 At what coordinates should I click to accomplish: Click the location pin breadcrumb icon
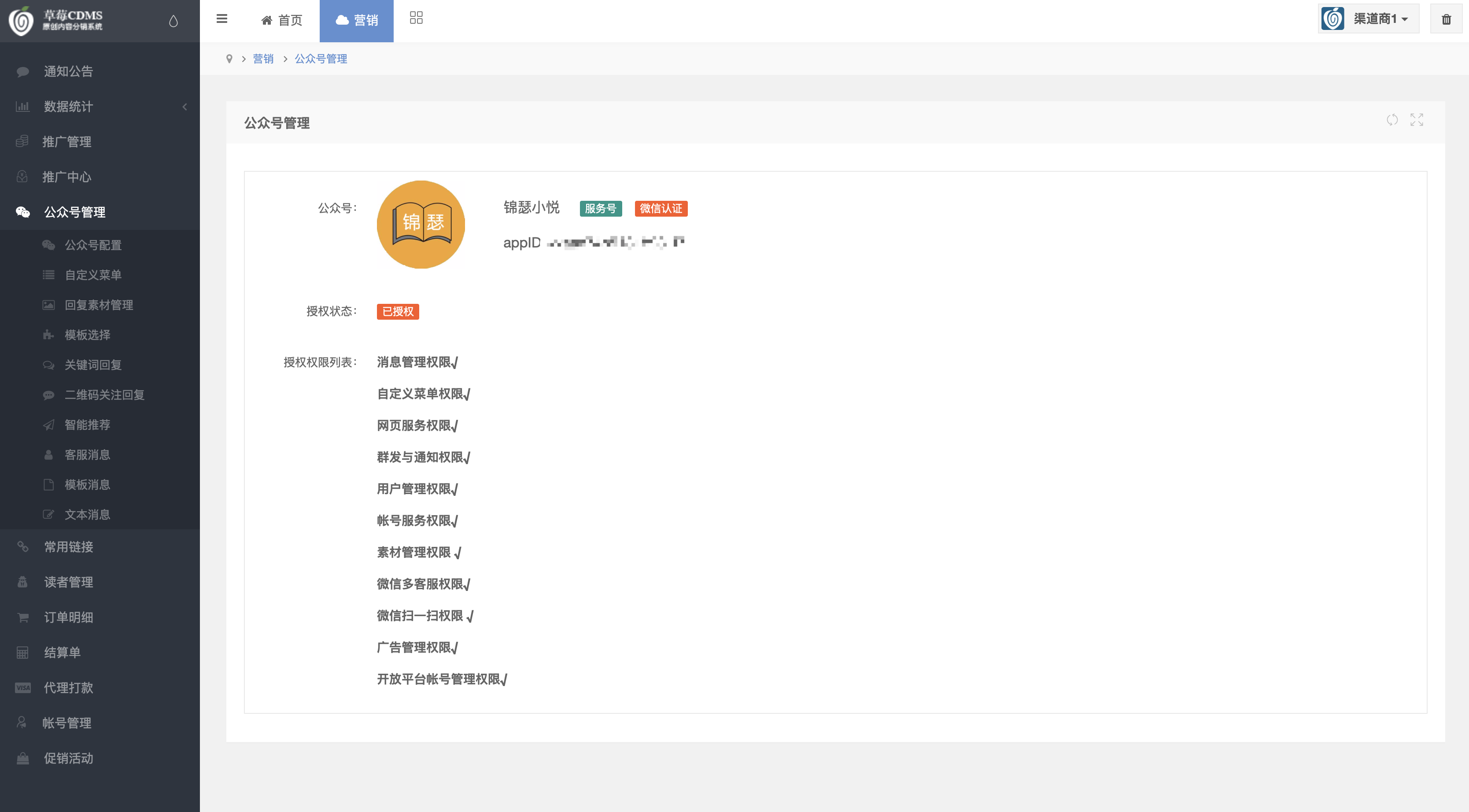pos(229,59)
